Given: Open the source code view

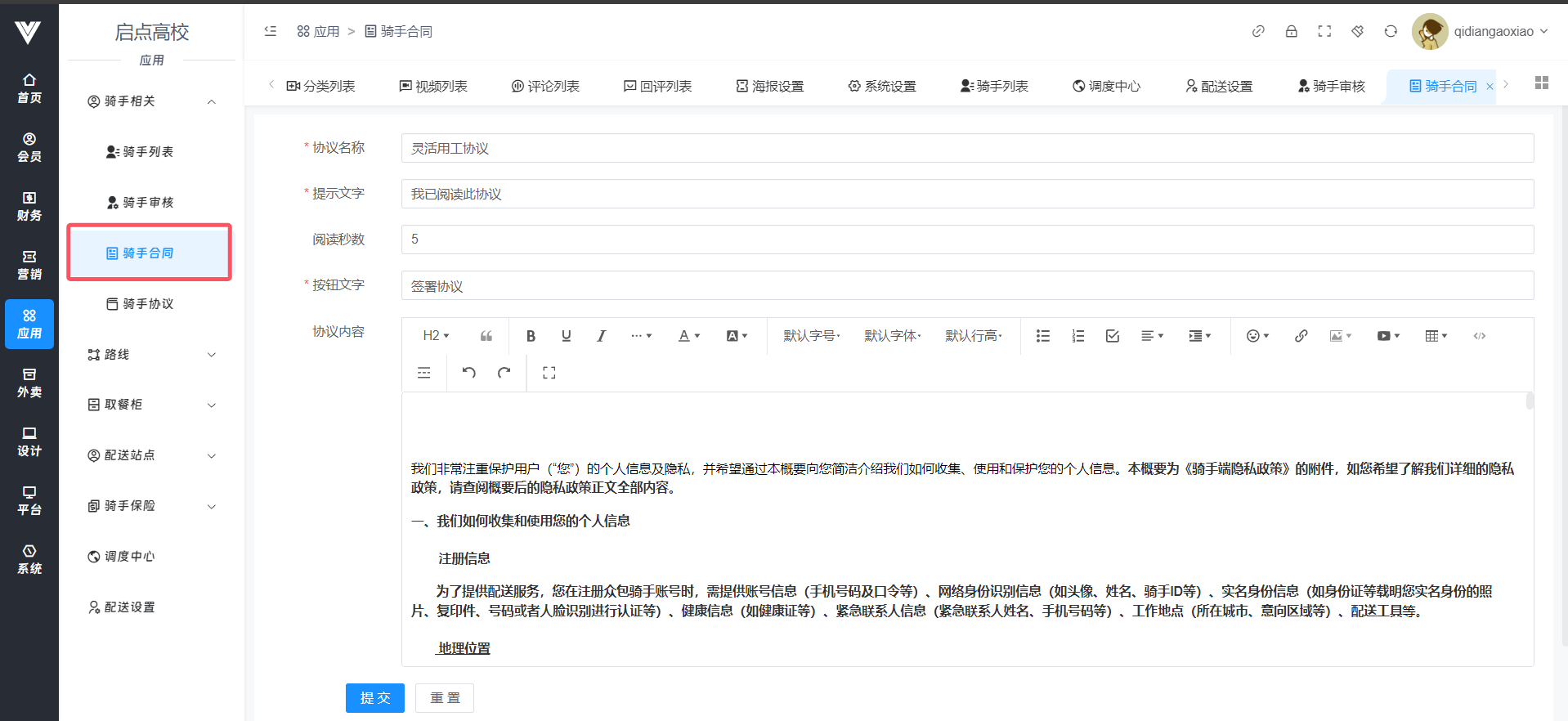Looking at the screenshot, I should coord(1479,336).
